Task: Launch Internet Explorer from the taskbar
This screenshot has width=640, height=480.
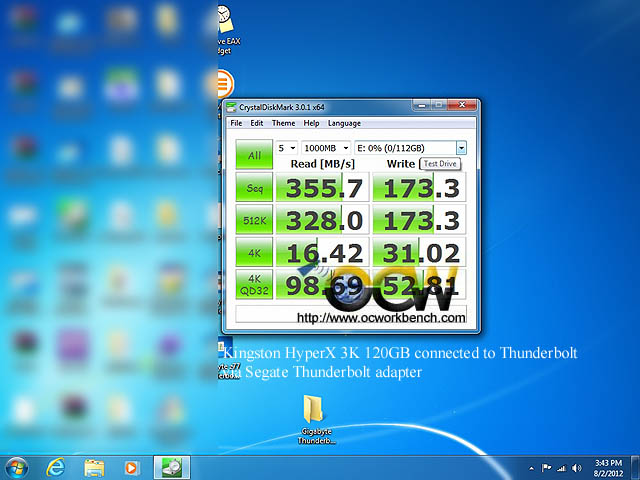Action: [x=56, y=468]
